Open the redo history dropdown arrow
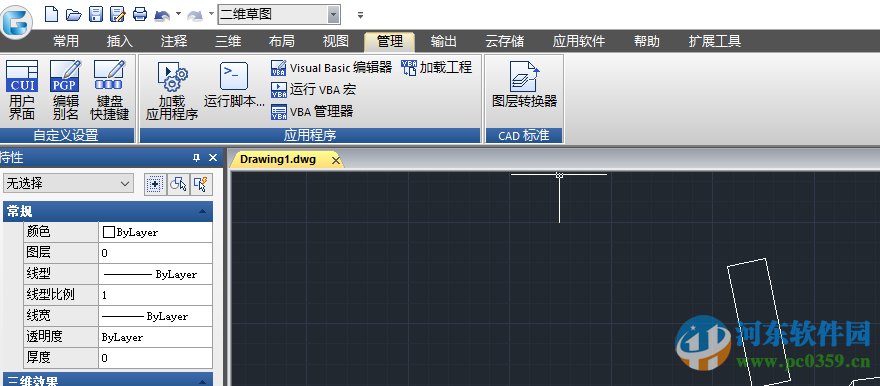 [211, 14]
